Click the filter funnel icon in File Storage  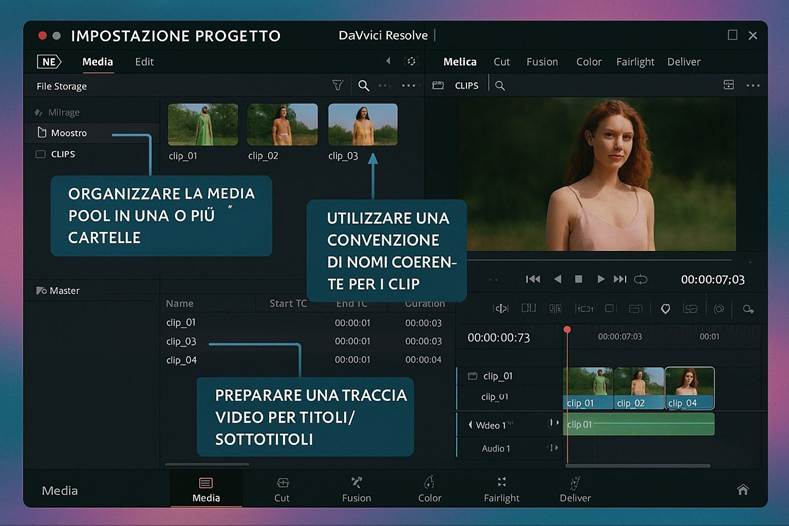338,86
